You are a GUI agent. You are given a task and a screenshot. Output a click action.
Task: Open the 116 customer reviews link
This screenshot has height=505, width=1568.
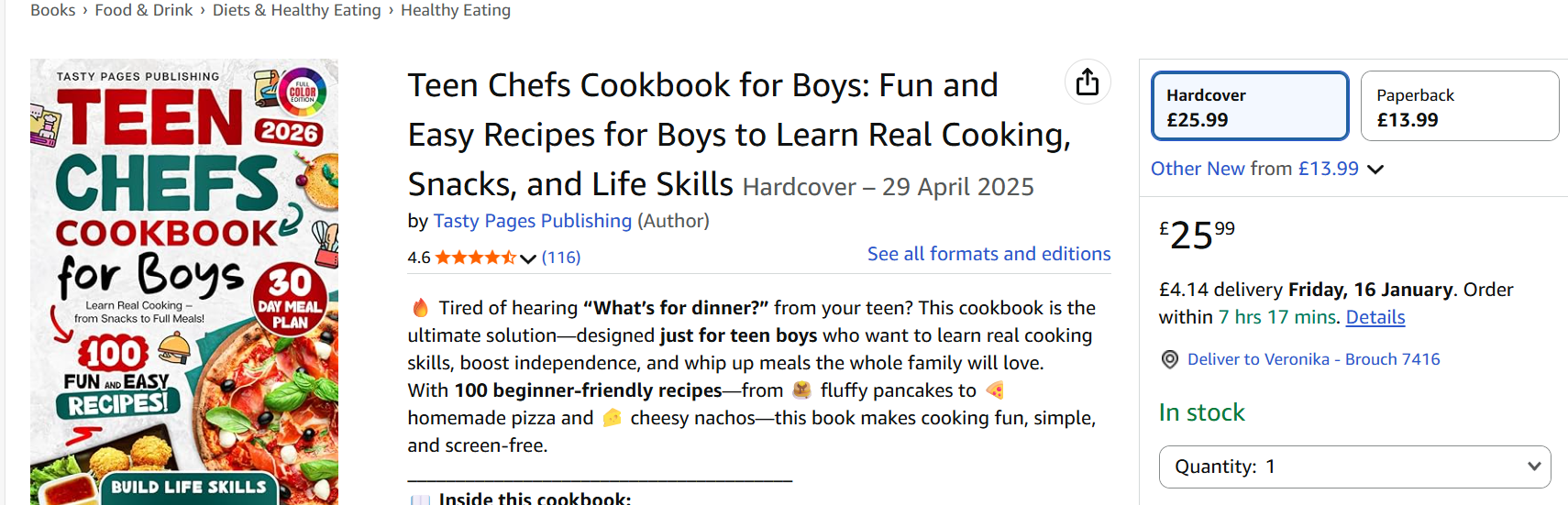pos(561,258)
